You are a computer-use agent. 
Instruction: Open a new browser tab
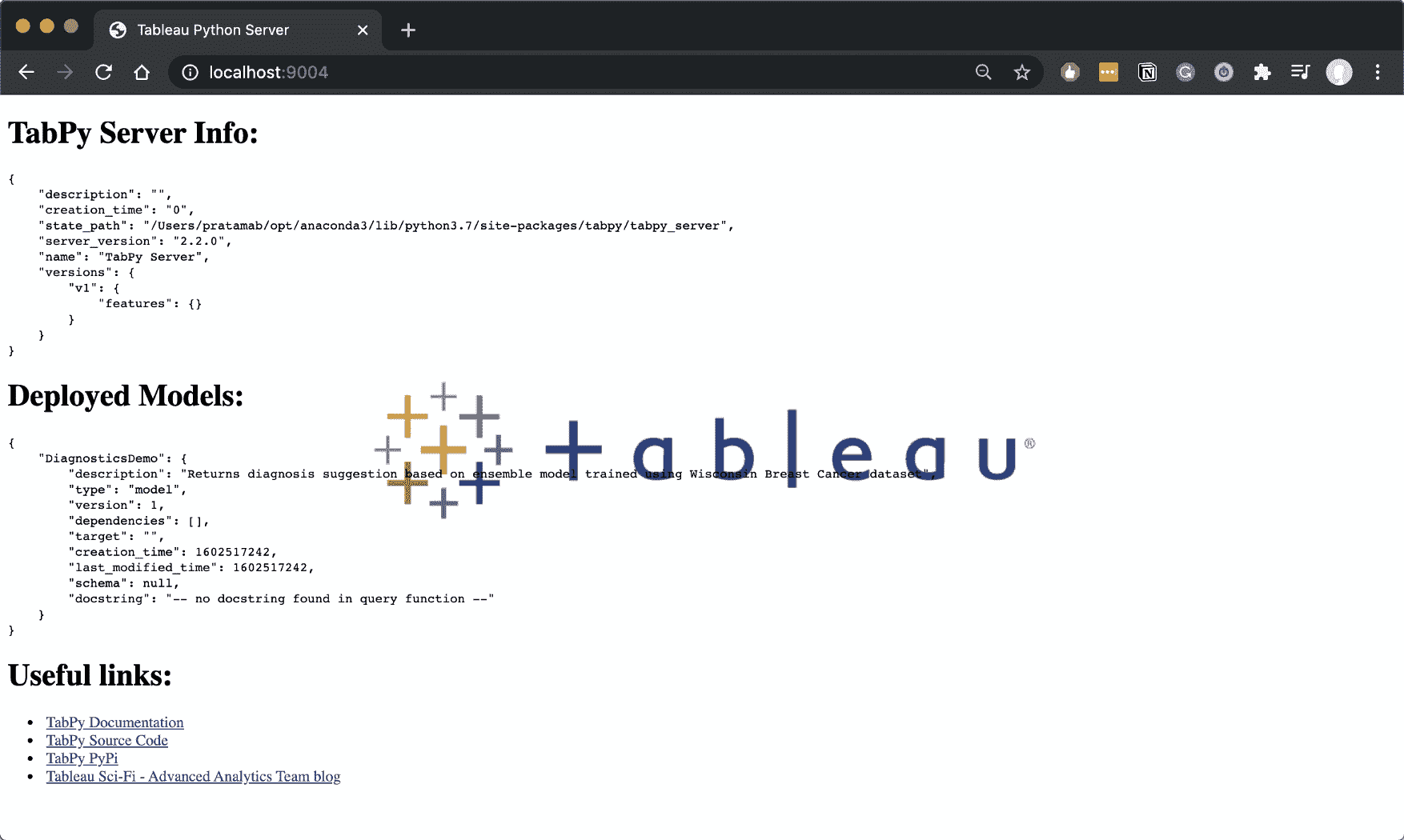click(408, 30)
